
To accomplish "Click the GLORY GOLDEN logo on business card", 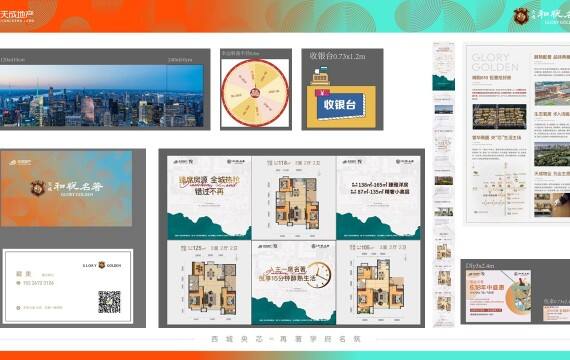I will pyautogui.click(x=102, y=265).
